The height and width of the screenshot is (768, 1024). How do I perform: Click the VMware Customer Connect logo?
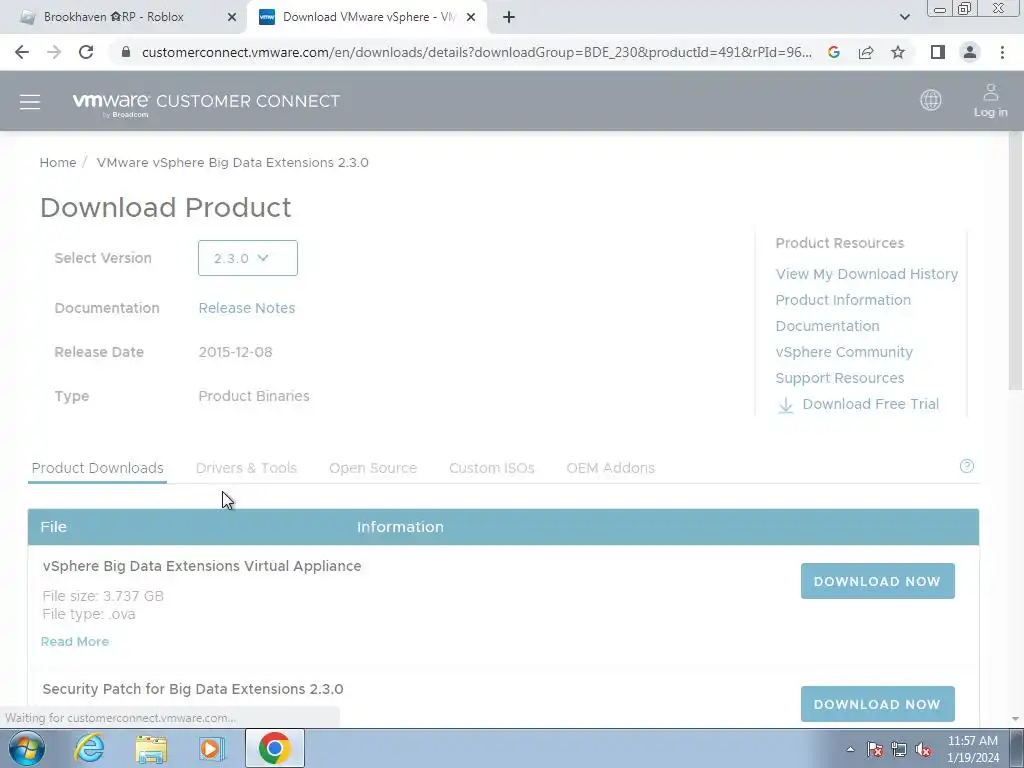pyautogui.click(x=206, y=103)
